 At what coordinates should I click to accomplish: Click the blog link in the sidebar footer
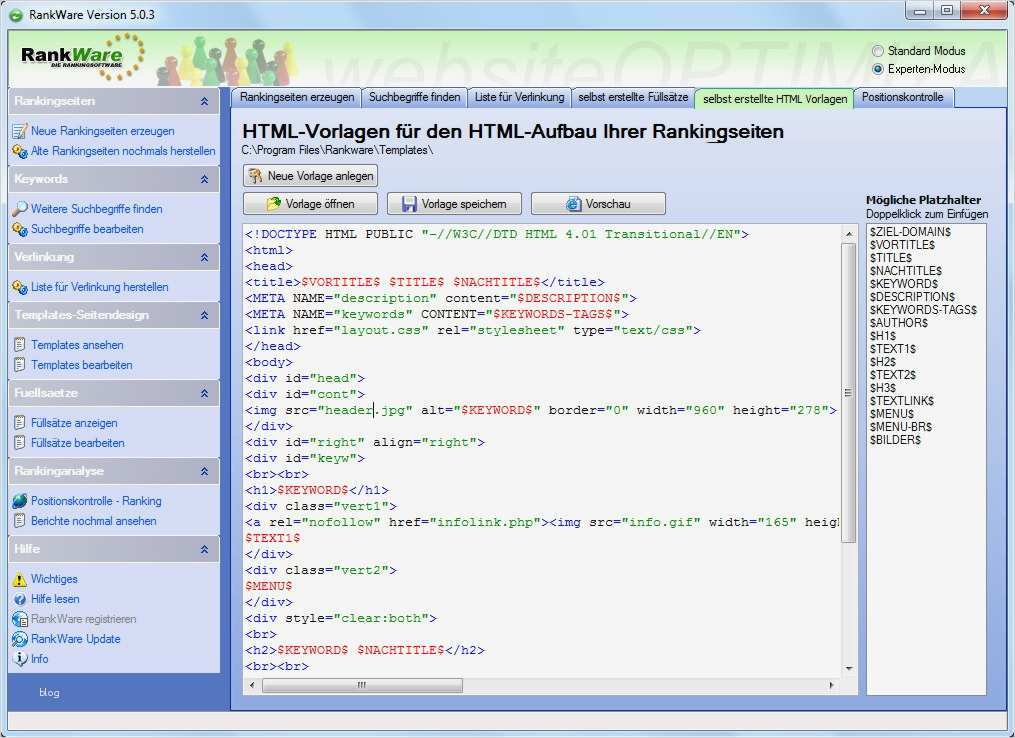(49, 693)
